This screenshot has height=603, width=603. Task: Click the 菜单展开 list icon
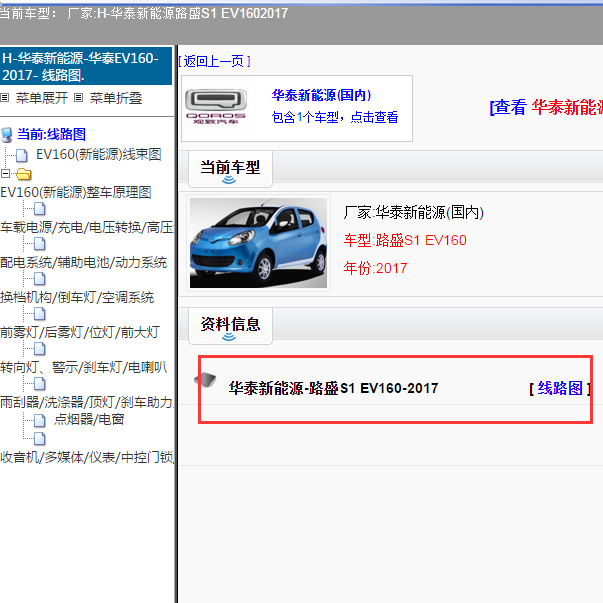(5, 98)
